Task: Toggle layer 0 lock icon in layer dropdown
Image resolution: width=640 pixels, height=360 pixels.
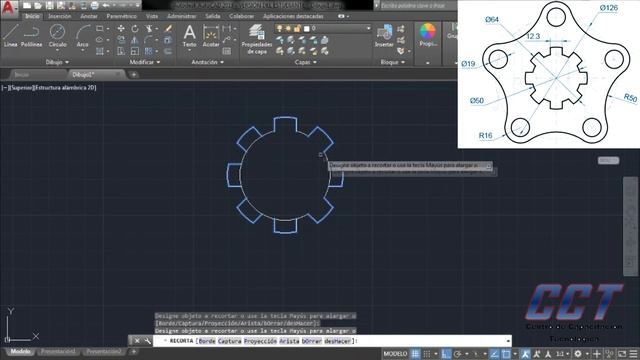Action: coord(298,29)
